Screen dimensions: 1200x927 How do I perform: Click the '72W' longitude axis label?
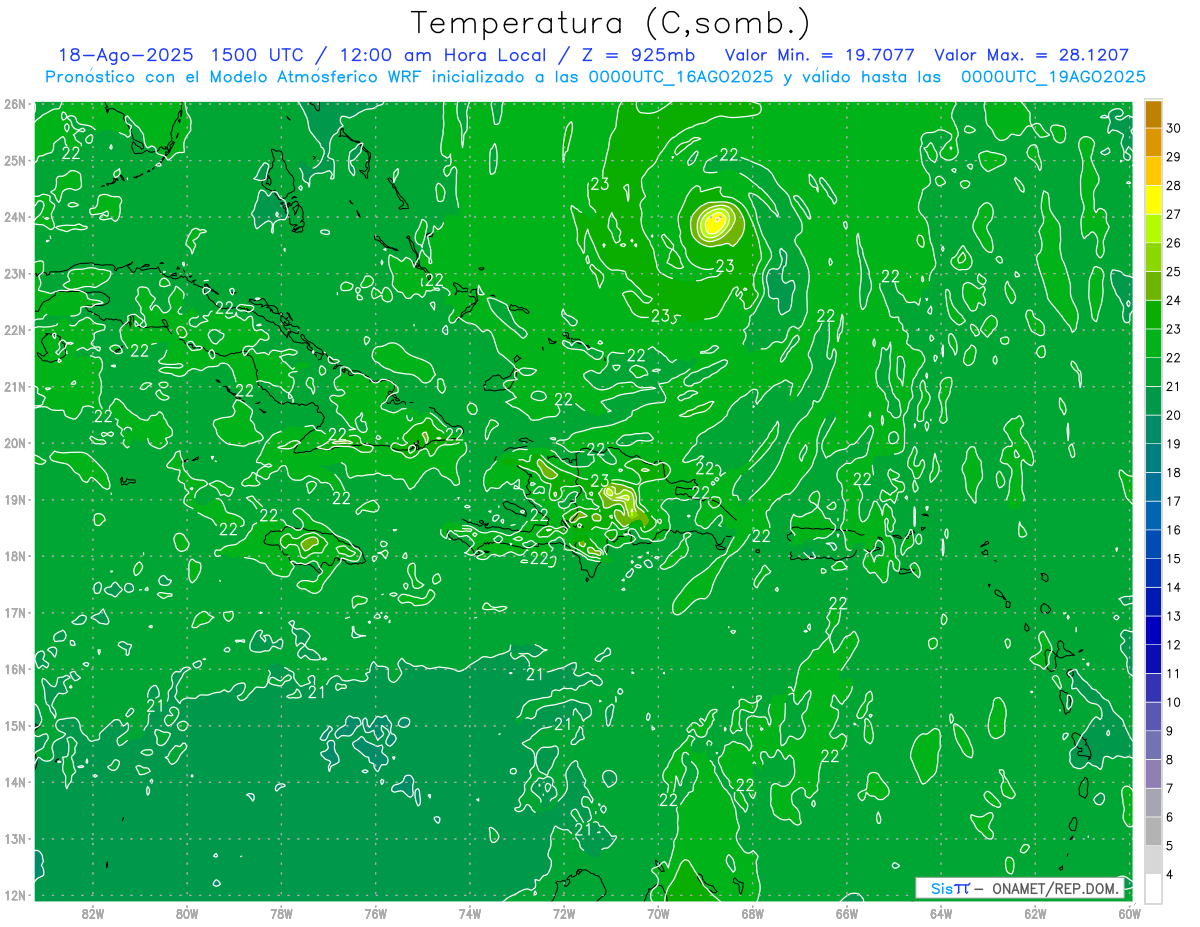[x=564, y=913]
